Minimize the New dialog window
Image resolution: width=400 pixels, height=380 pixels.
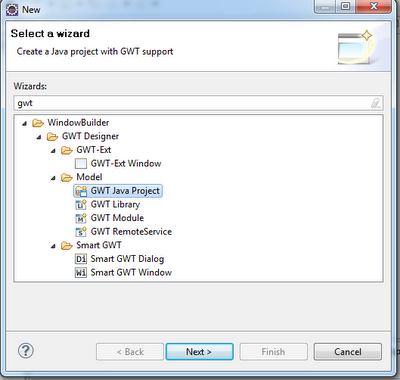(324, 7)
